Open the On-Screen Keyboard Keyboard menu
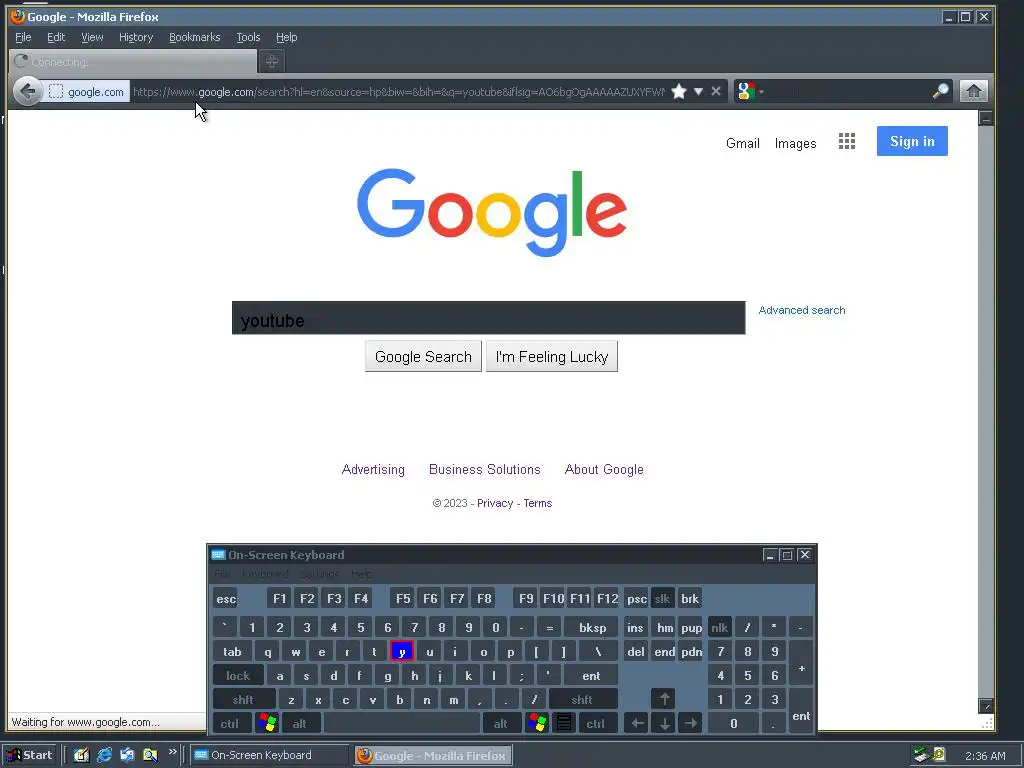The image size is (1024, 768). tap(265, 574)
